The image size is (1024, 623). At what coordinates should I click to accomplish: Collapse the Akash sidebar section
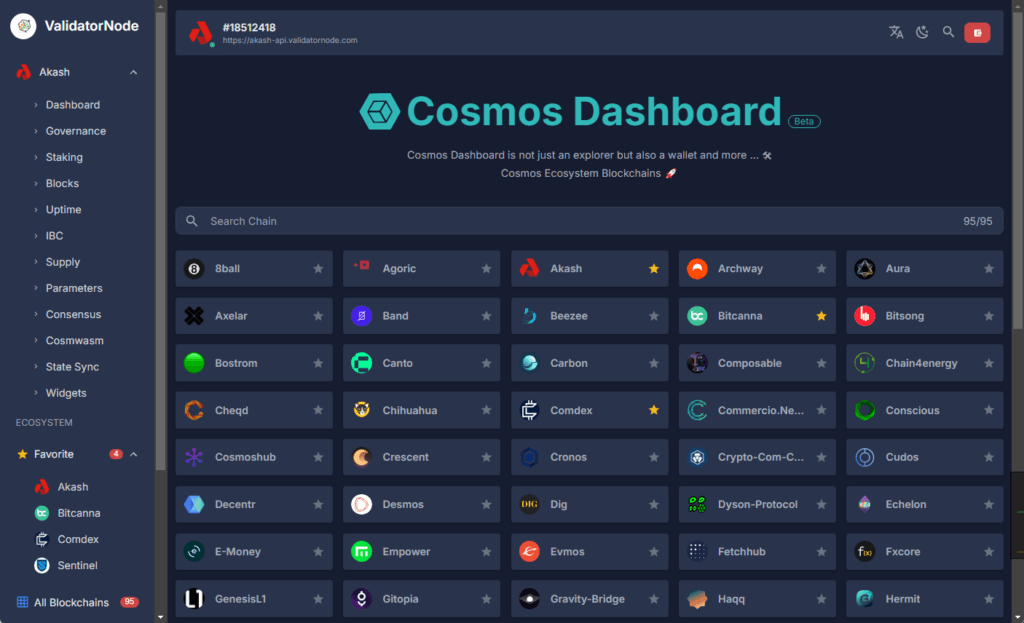(x=134, y=73)
